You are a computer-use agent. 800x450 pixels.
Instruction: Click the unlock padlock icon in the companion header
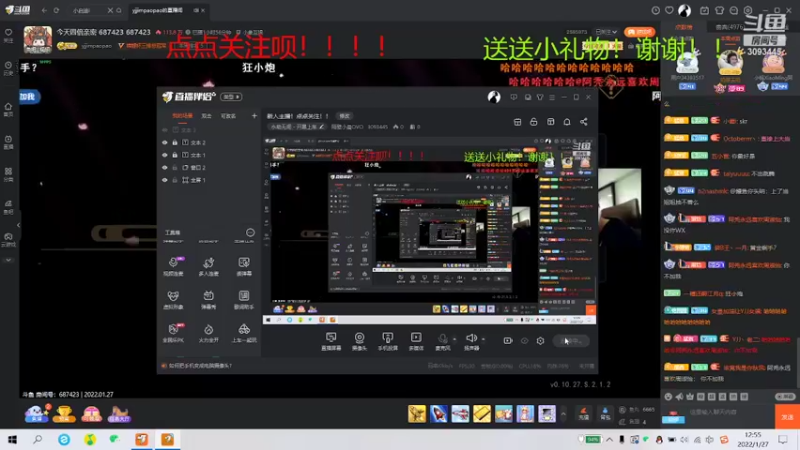click(534, 122)
